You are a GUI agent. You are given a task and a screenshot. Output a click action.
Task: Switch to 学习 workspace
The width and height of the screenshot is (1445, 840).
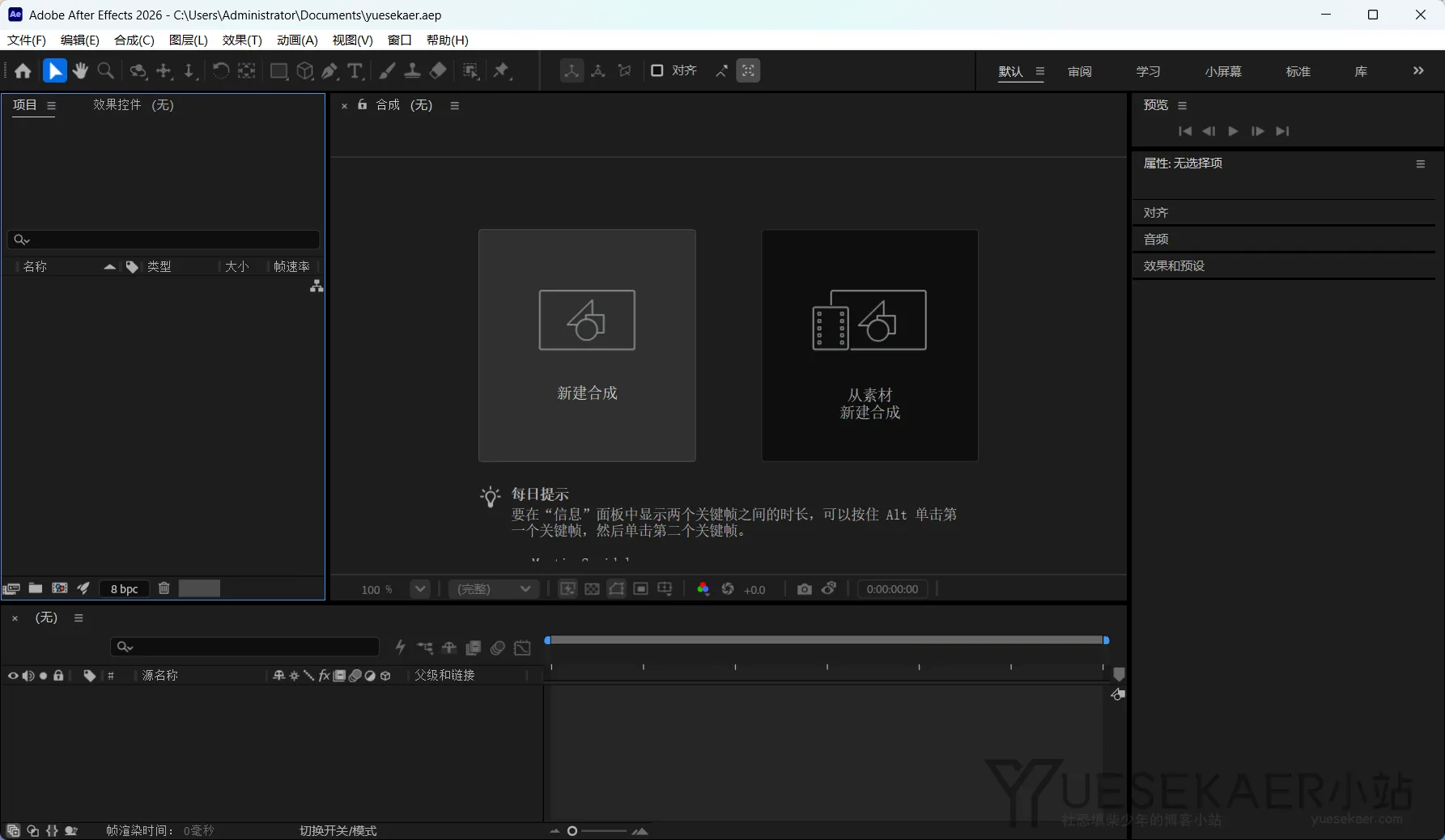click(1148, 72)
